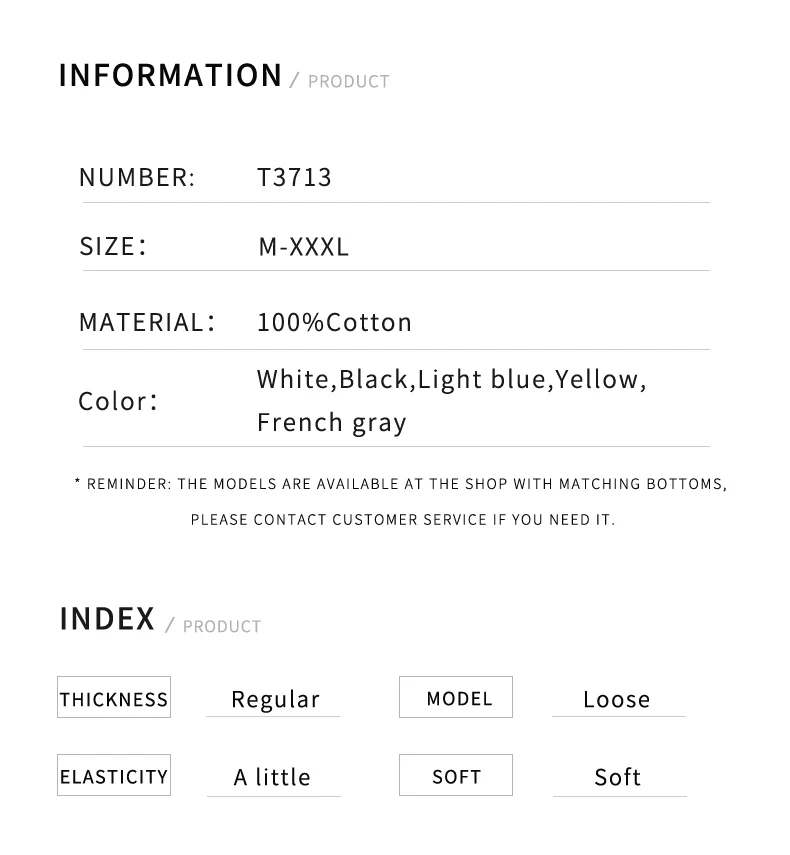Click the reminder about matching bottoms

click(401, 484)
